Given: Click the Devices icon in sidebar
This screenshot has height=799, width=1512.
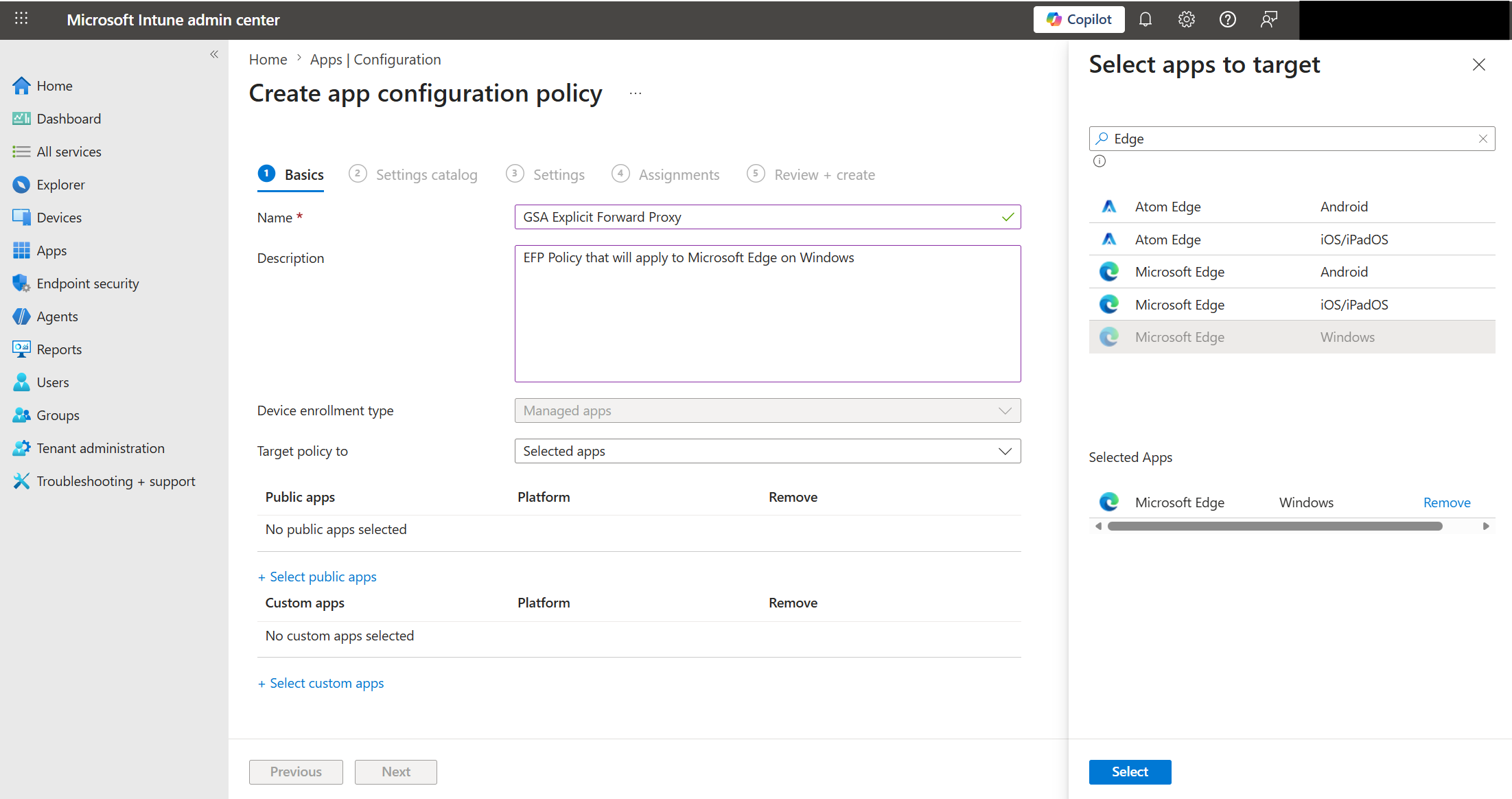Looking at the screenshot, I should (x=21, y=218).
